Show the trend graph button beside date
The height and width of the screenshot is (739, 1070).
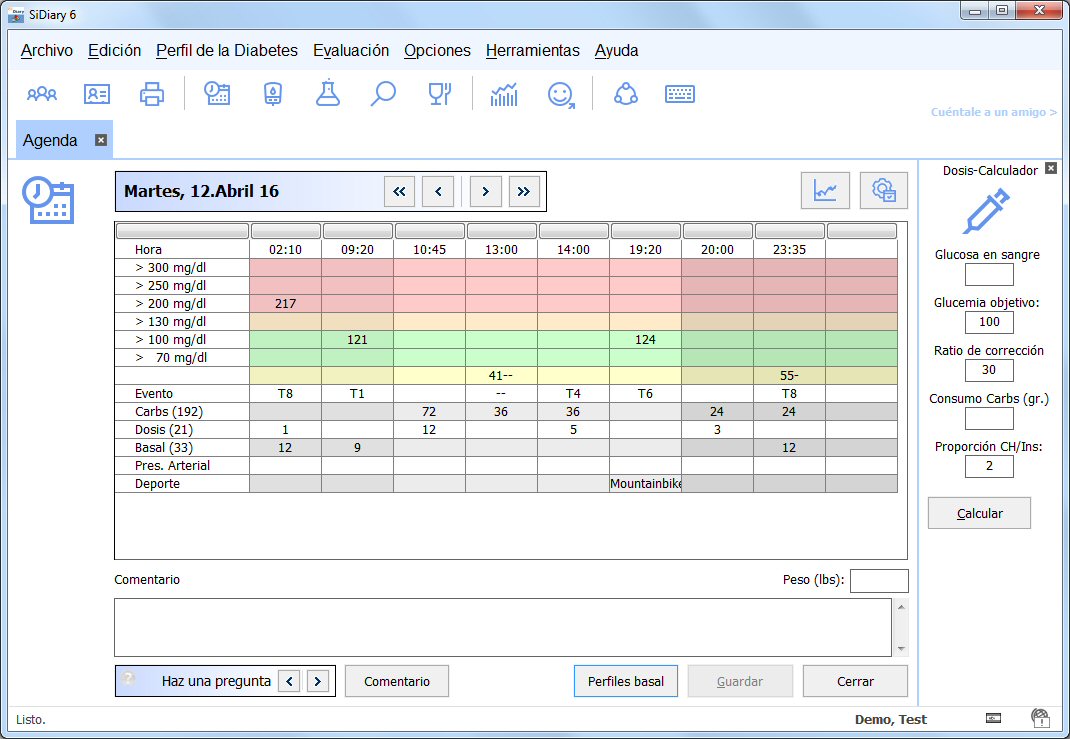click(x=825, y=190)
